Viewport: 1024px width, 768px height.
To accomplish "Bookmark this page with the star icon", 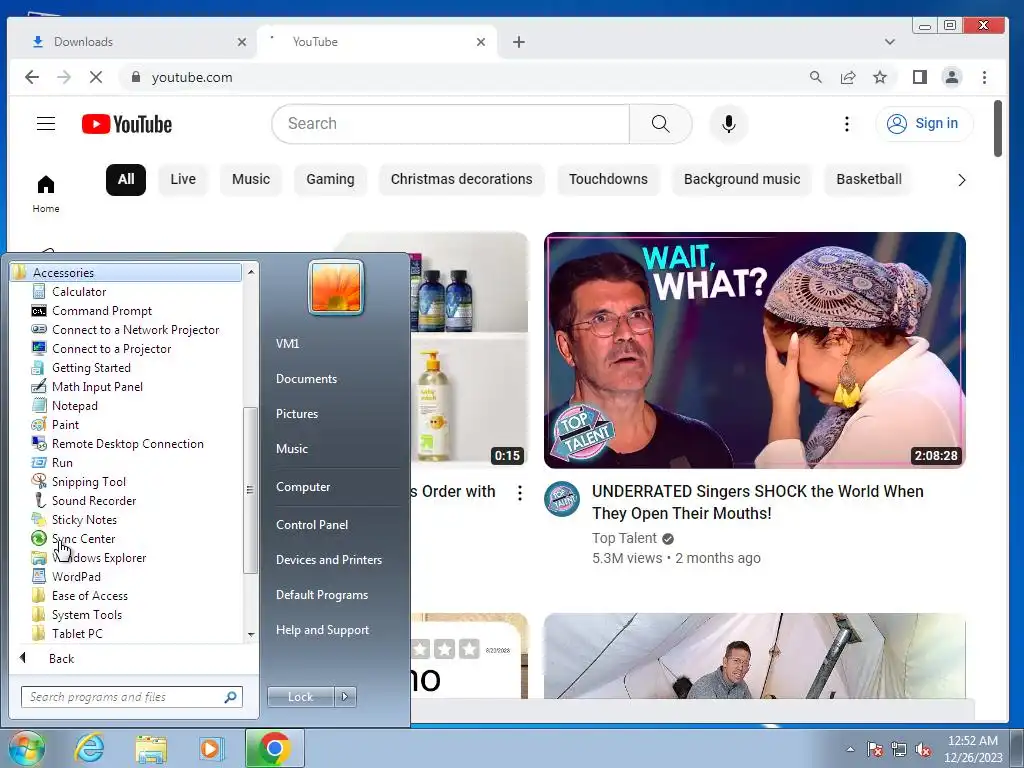I will tap(880, 77).
